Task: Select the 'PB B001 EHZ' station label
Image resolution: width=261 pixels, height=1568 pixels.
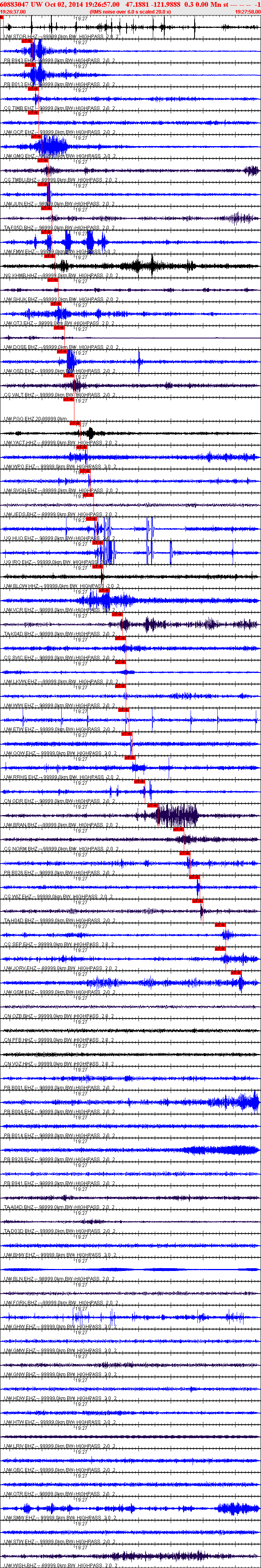Action: (x=19, y=1088)
